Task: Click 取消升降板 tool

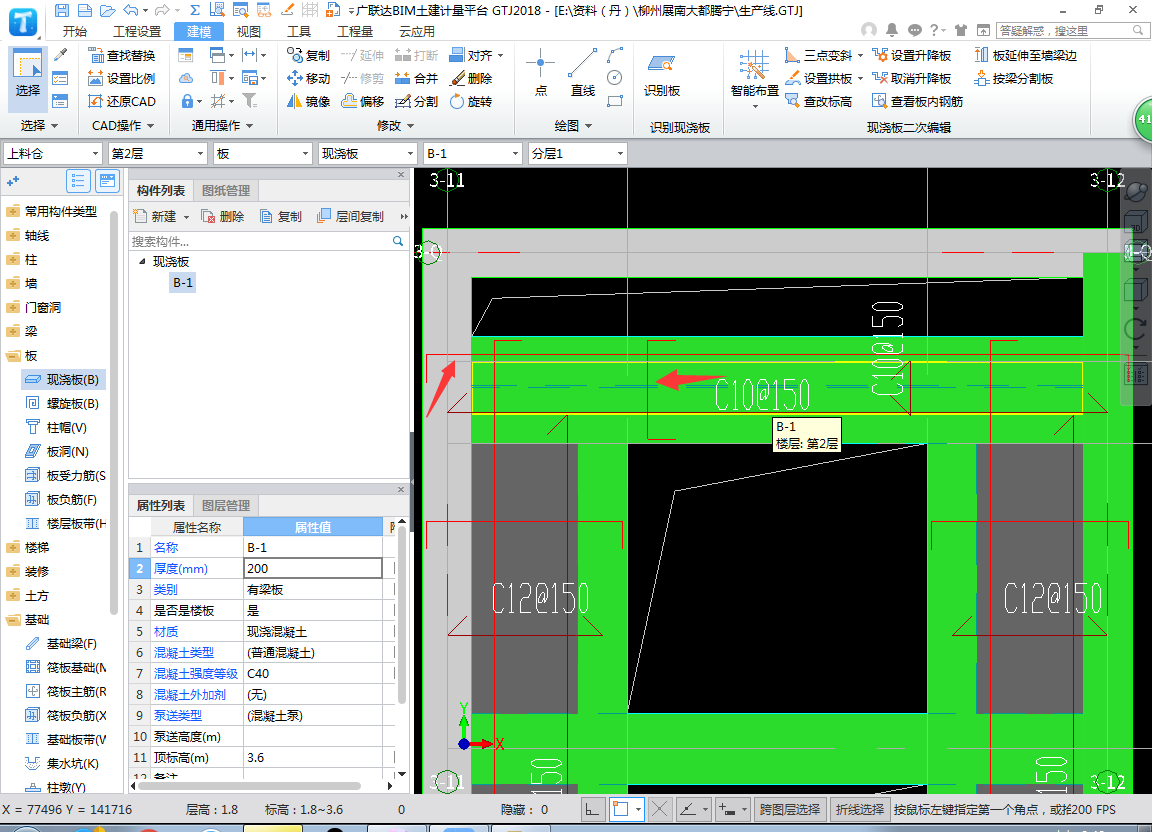Action: point(912,79)
